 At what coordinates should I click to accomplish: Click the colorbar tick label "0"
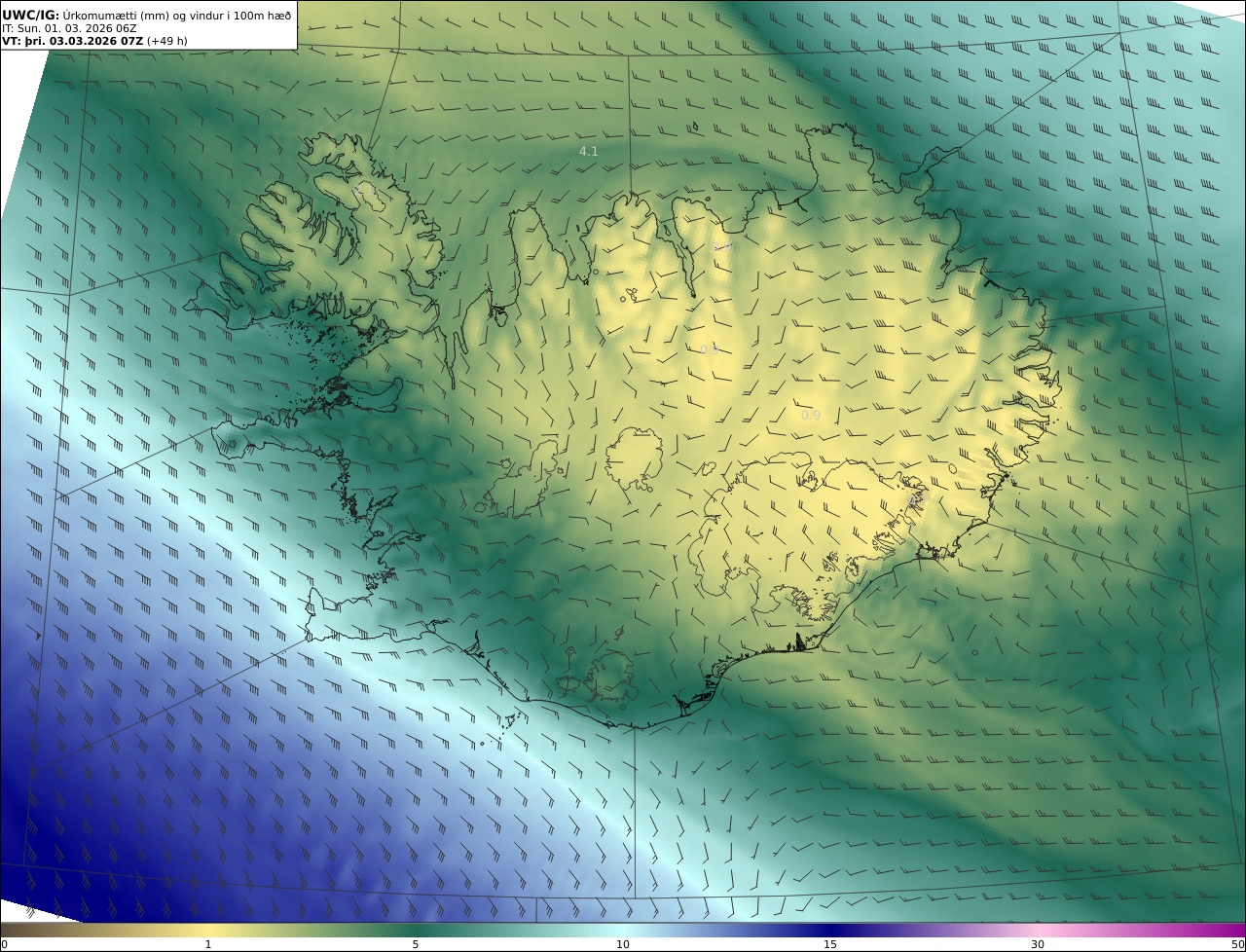pyautogui.click(x=4, y=944)
